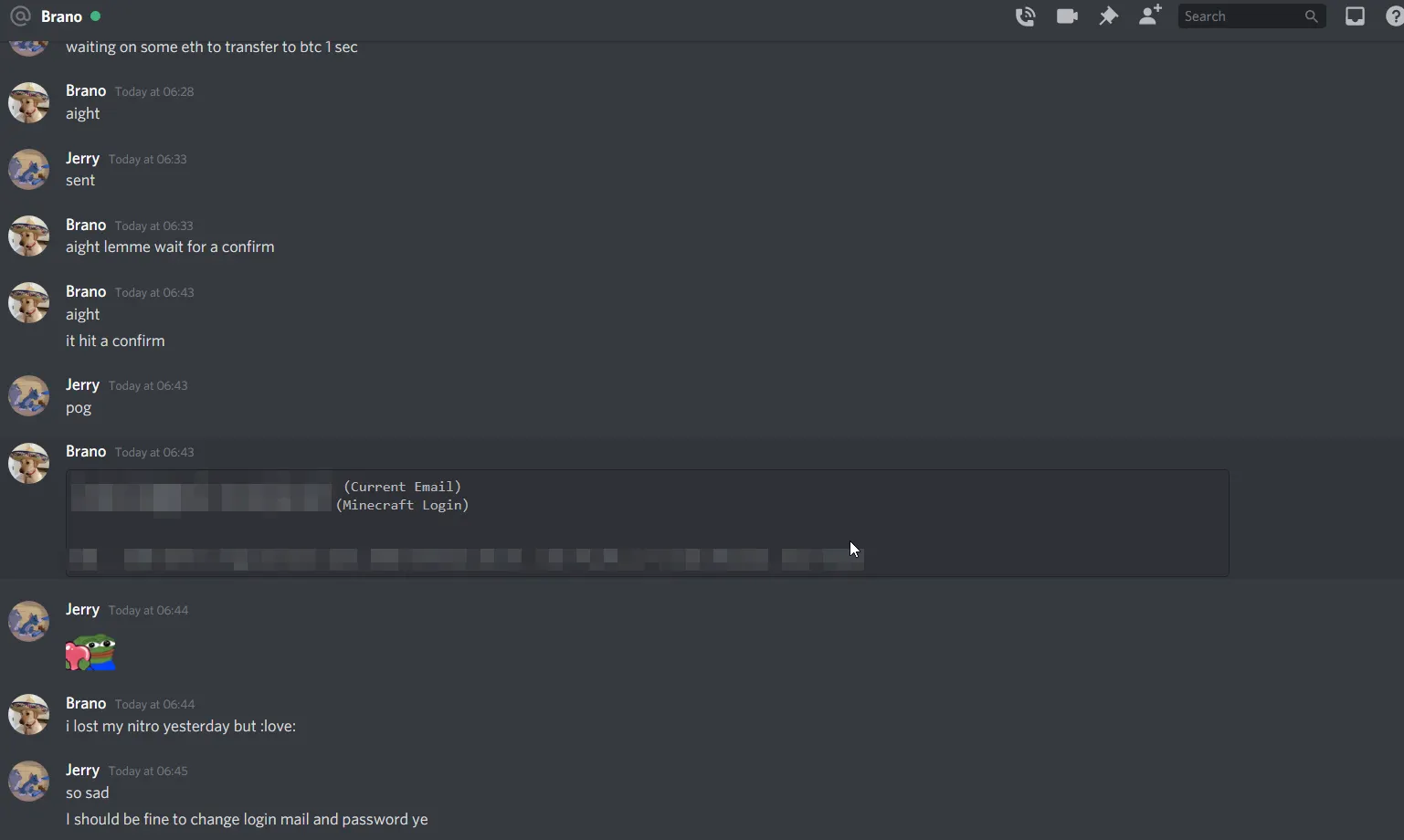Click Brano's username above 'aight lemme wait'
The height and width of the screenshot is (840, 1404).
[86, 225]
